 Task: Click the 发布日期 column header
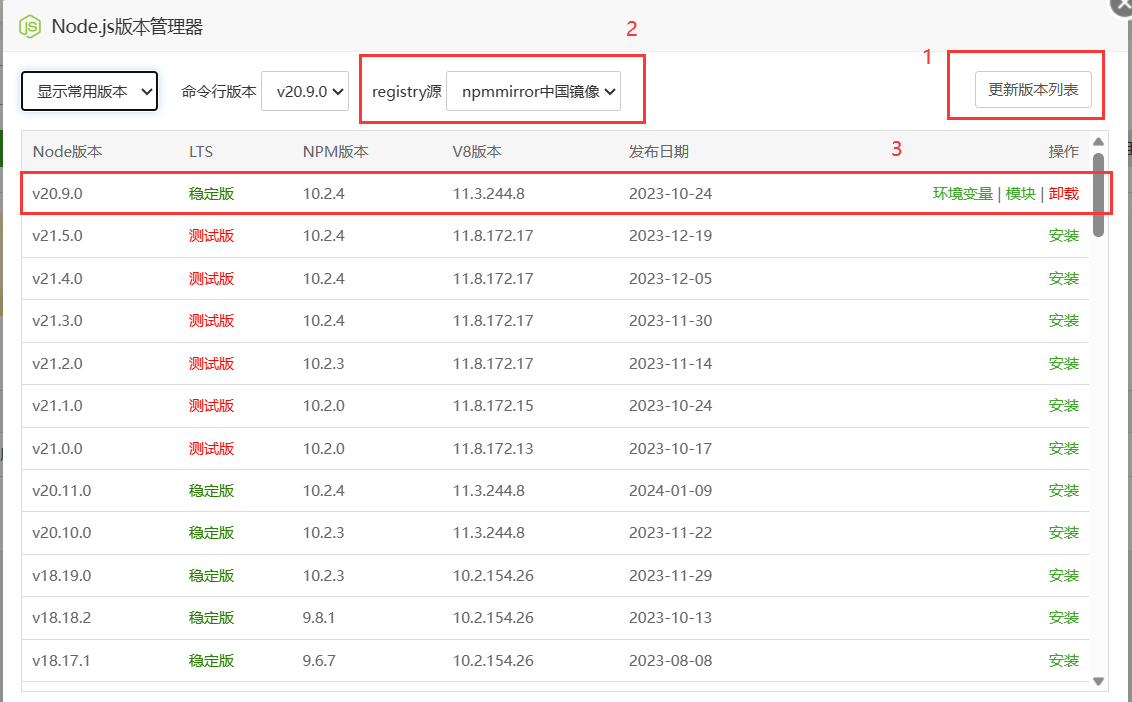pyautogui.click(x=658, y=152)
